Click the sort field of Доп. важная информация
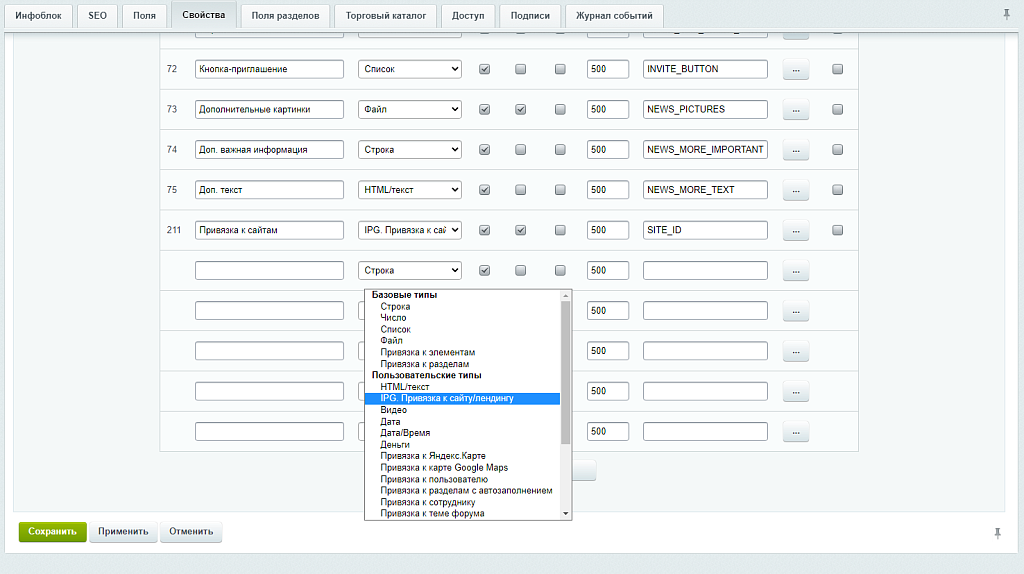Viewport: 1024px width, 574px height. (x=607, y=150)
